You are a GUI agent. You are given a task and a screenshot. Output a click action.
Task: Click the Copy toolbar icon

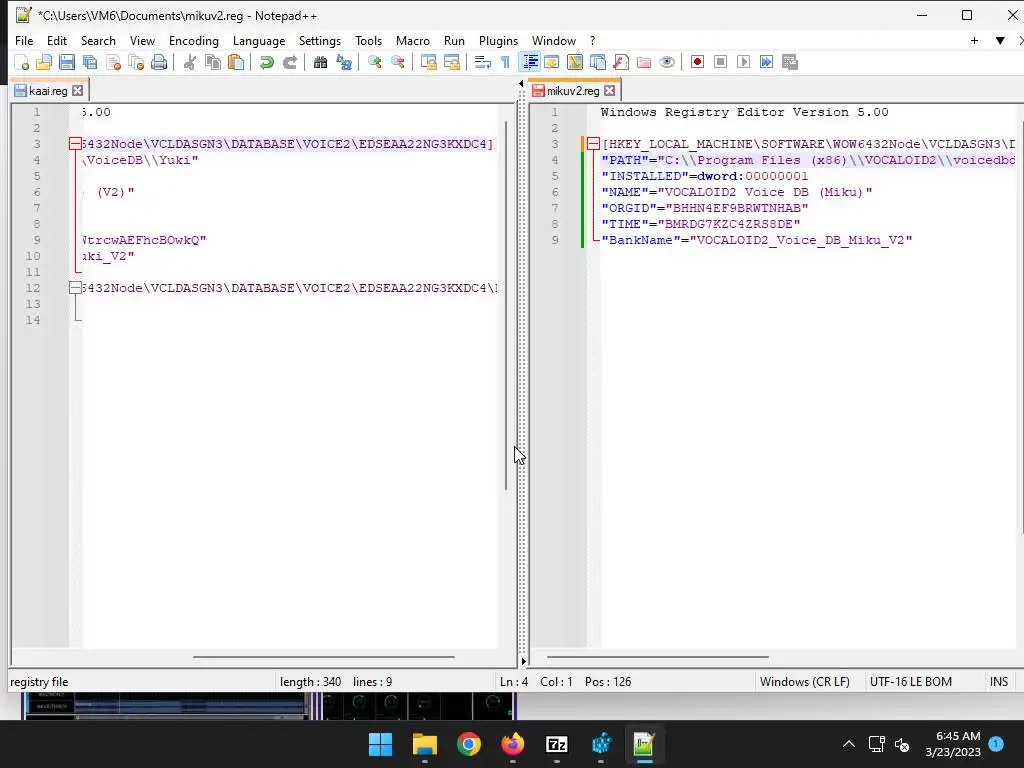click(x=213, y=62)
